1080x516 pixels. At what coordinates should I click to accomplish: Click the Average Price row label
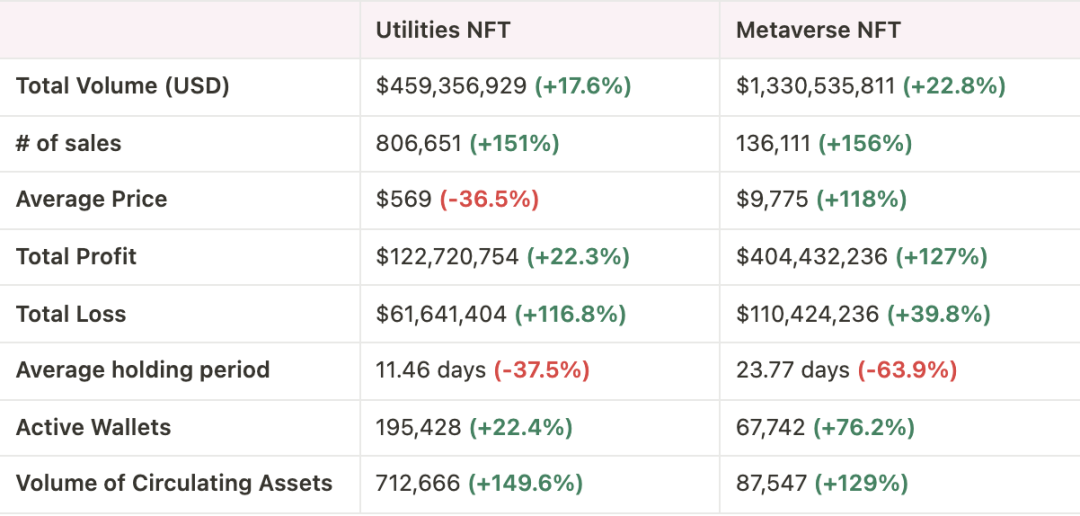[x=92, y=199]
